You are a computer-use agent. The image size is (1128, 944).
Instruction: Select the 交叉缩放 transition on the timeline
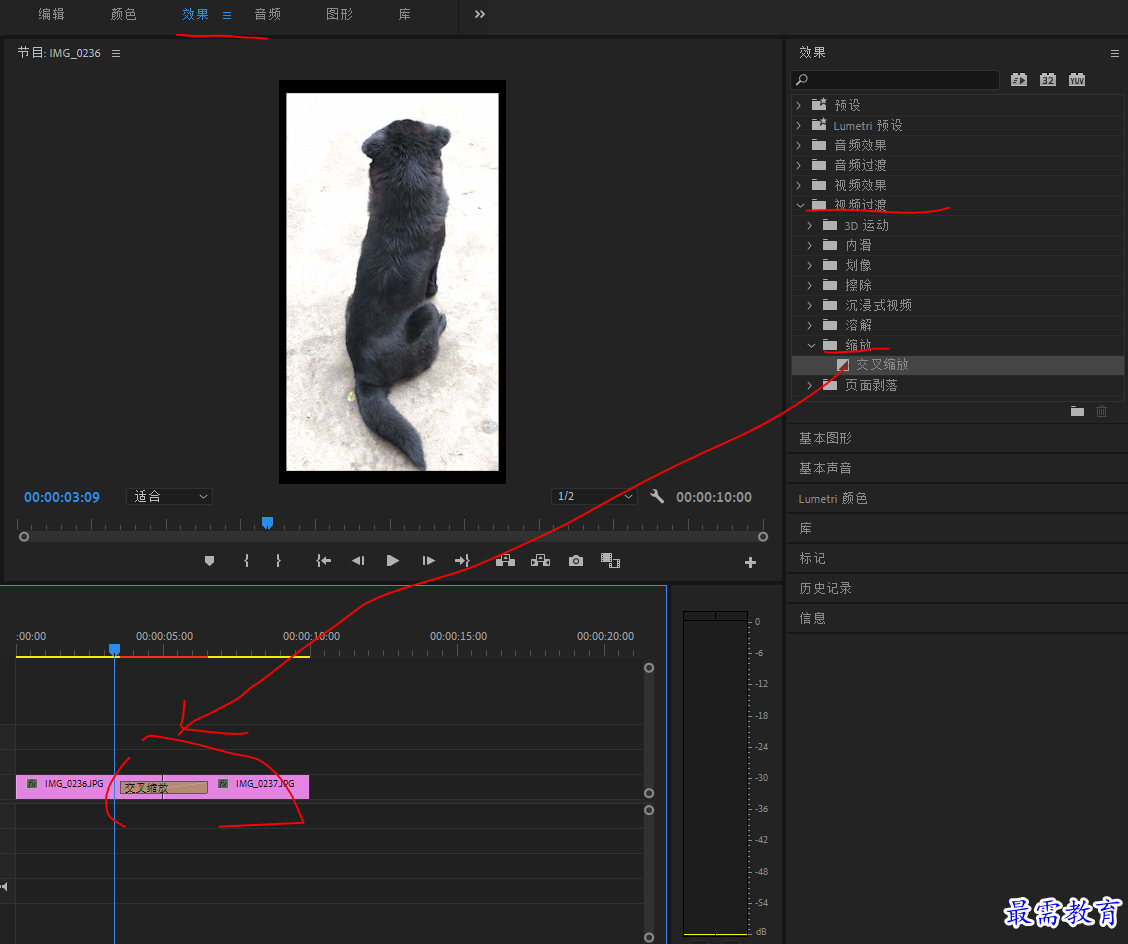click(164, 788)
